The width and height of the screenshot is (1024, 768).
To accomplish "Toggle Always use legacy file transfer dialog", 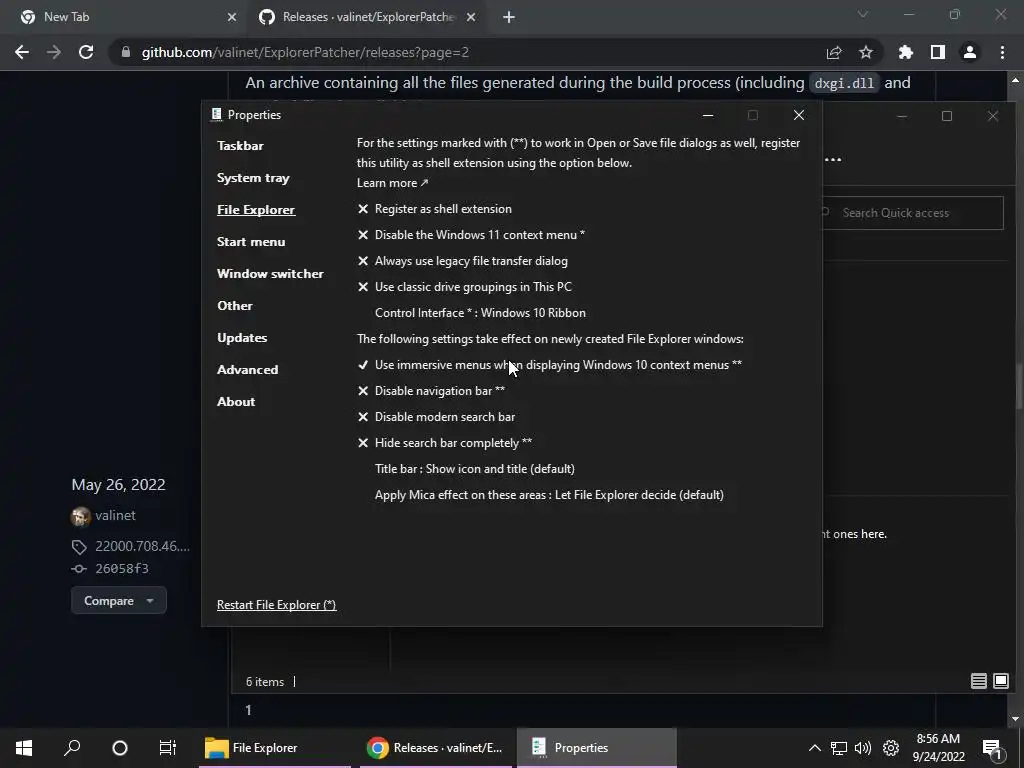I will (462, 261).
